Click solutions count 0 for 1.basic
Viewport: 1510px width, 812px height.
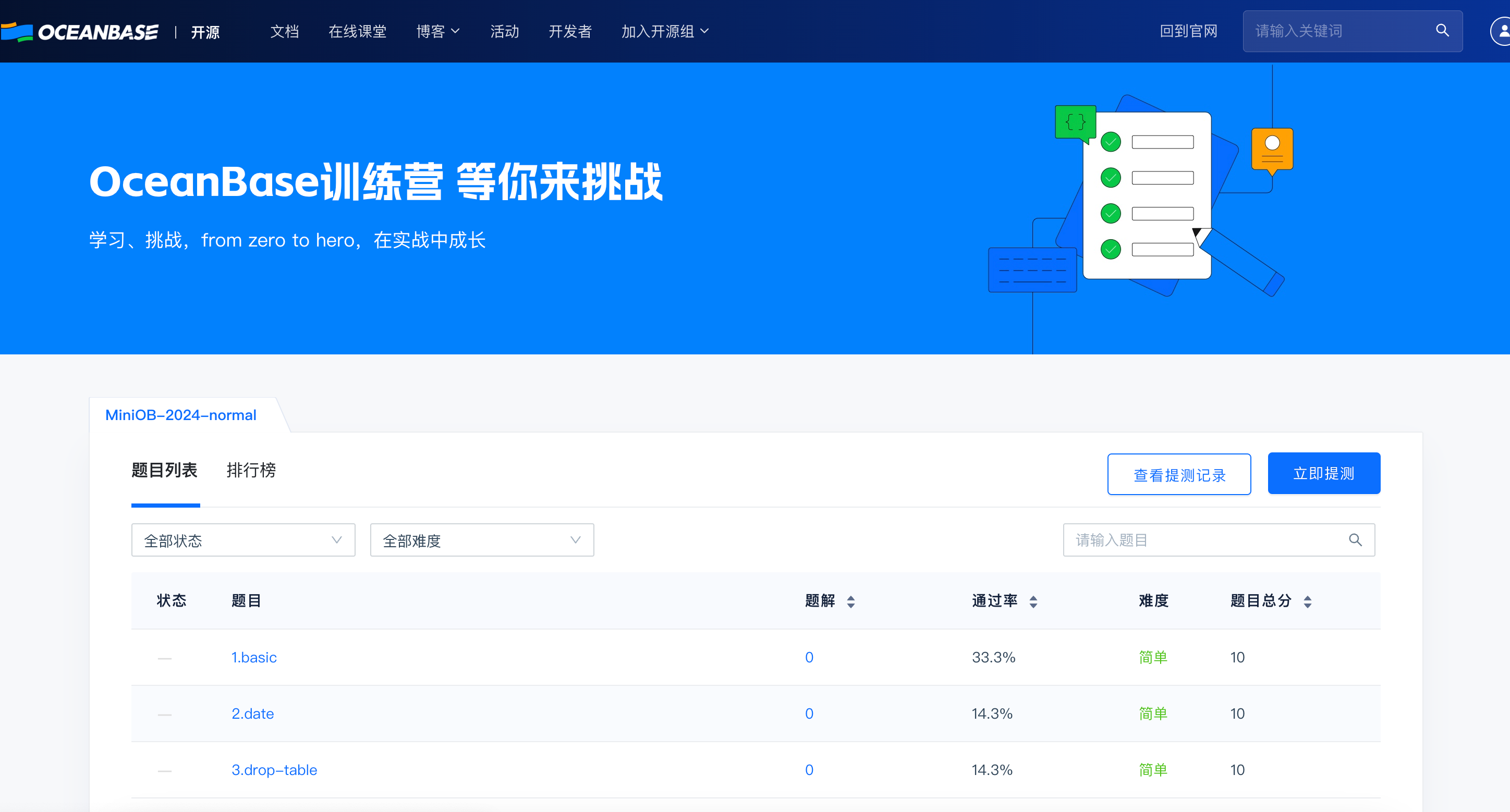click(809, 657)
